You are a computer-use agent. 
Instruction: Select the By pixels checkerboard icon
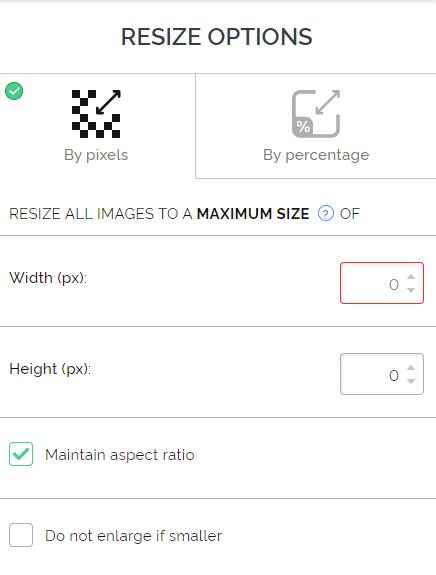pyautogui.click(x=96, y=114)
